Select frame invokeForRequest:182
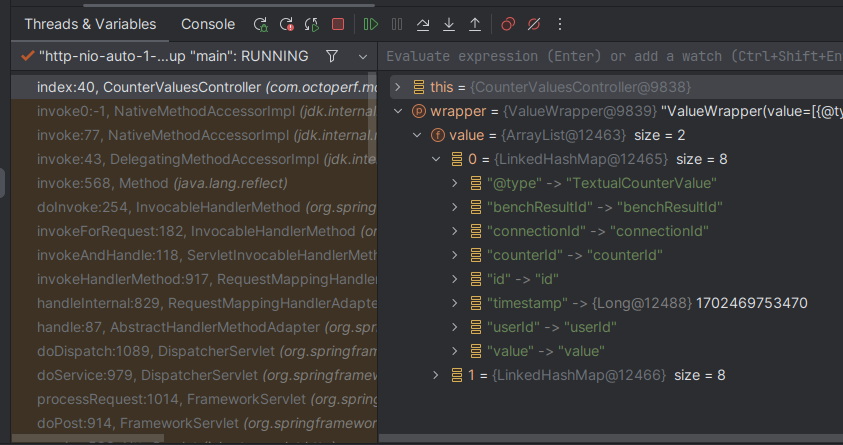Image resolution: width=843 pixels, height=445 pixels. coord(194,231)
